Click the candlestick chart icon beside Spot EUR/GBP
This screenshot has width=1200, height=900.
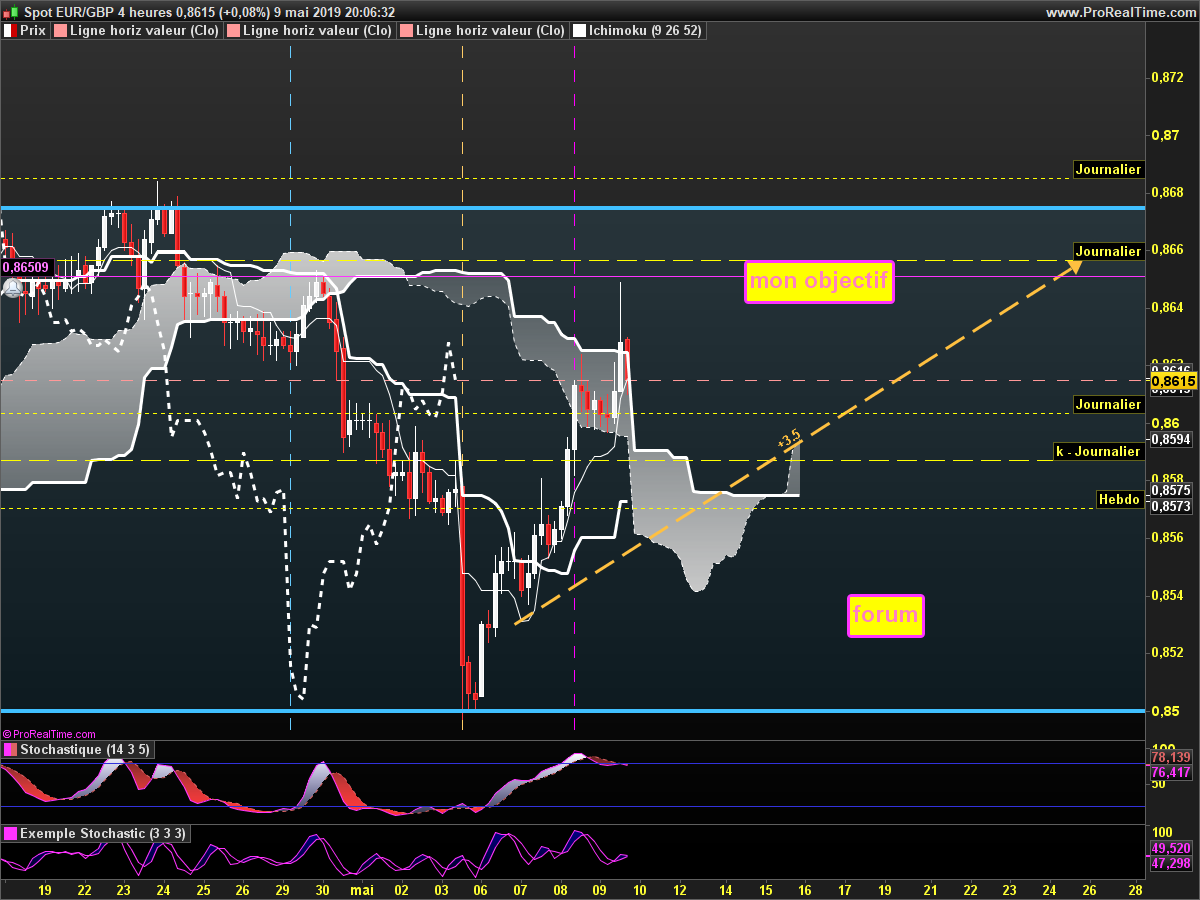tap(10, 12)
